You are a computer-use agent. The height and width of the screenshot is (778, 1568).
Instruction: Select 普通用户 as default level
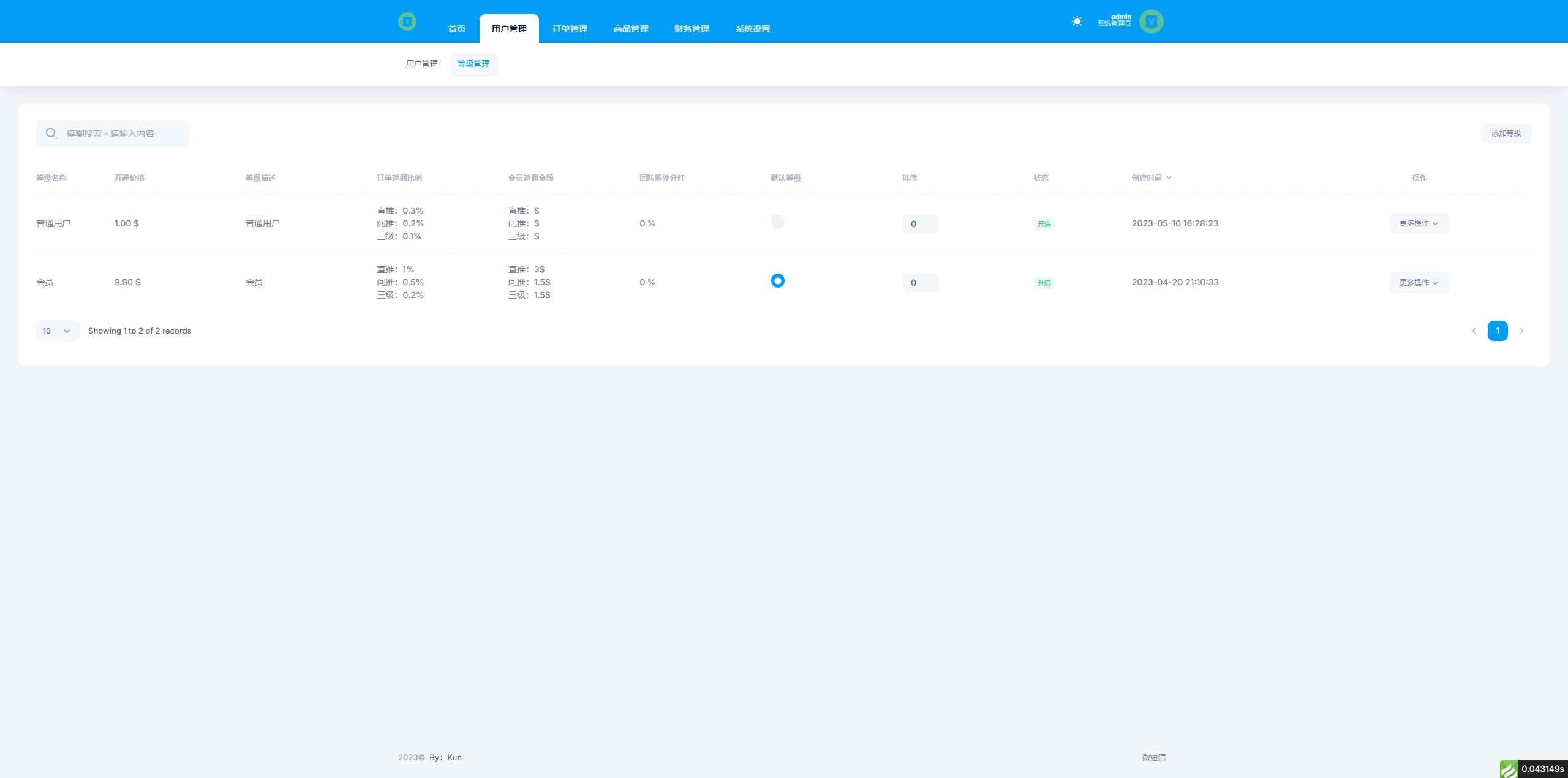pyautogui.click(x=777, y=222)
